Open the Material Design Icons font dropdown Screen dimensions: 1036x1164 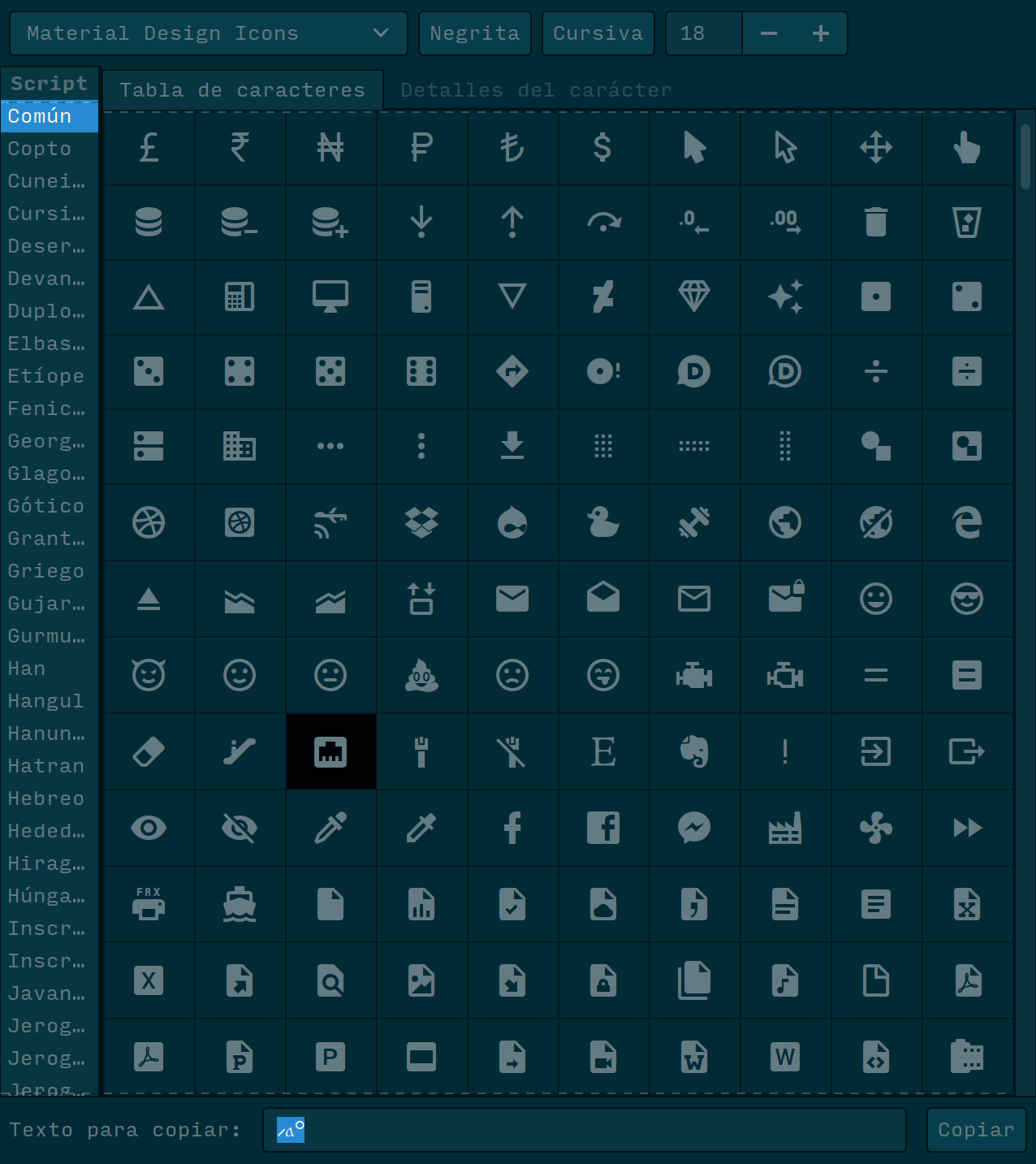[208, 33]
